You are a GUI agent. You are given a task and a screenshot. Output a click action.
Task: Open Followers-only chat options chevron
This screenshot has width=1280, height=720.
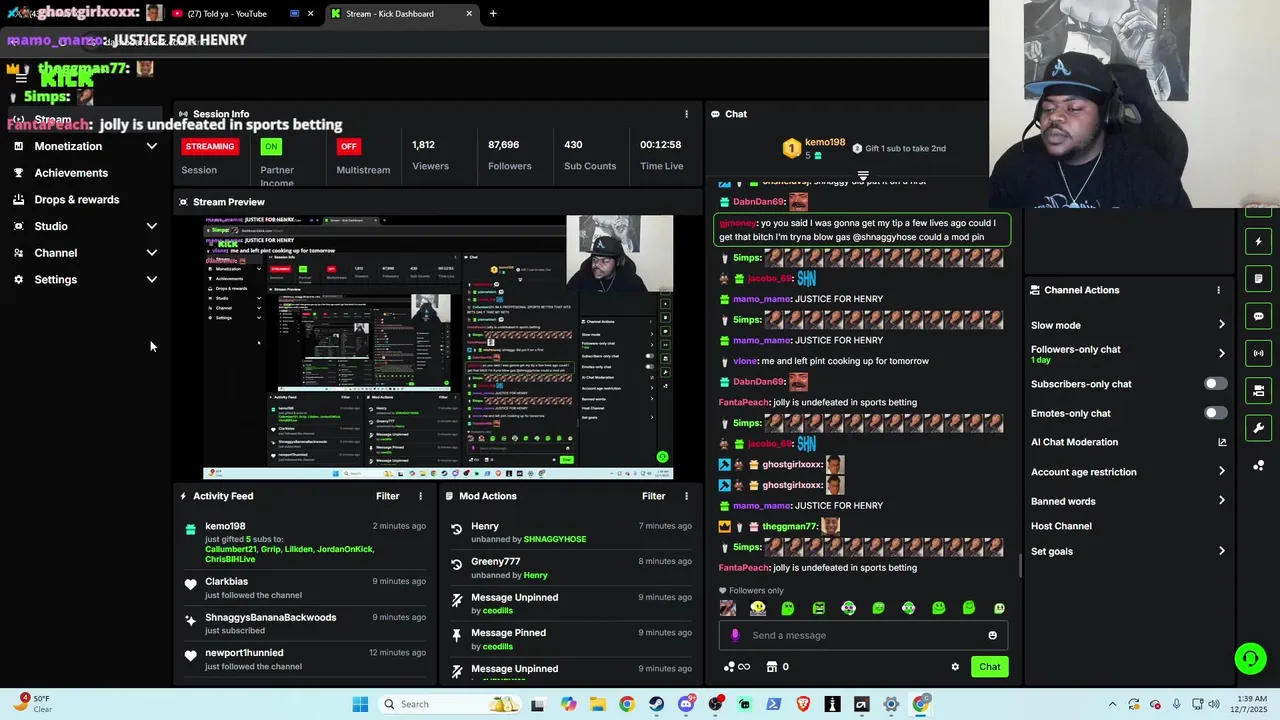1221,353
